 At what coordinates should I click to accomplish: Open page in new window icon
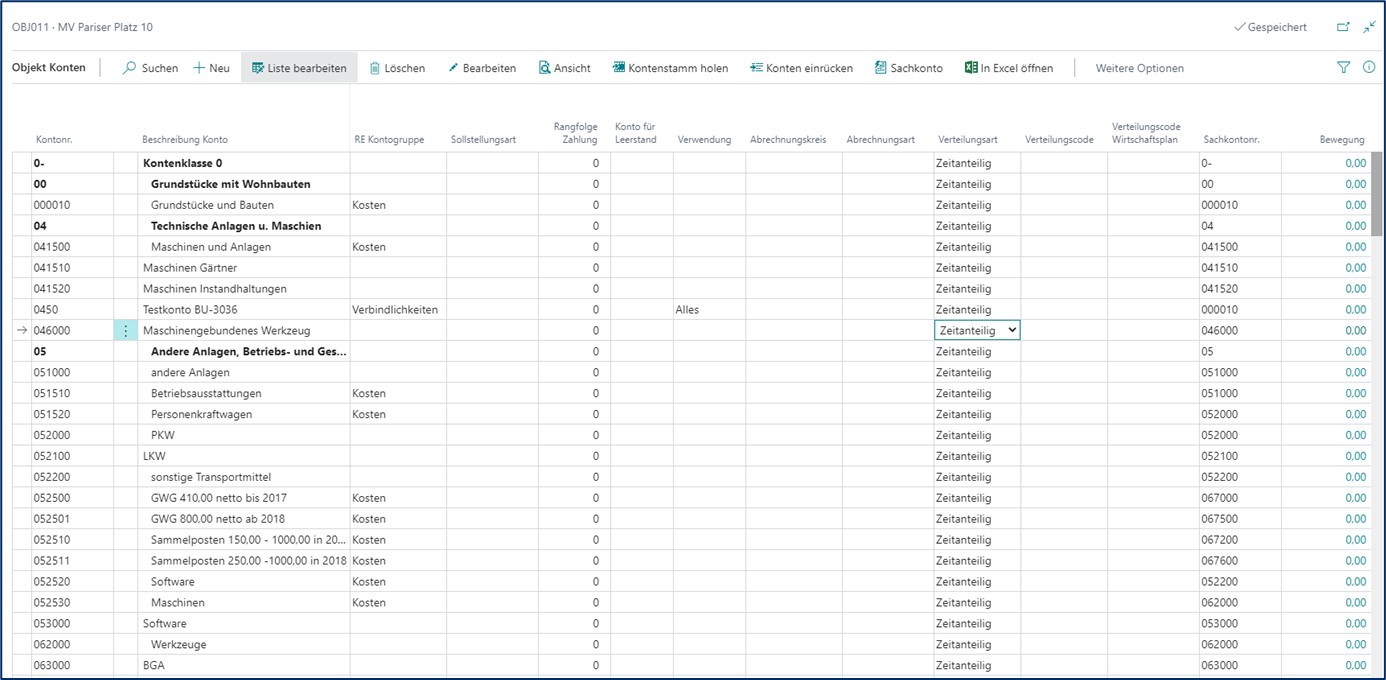click(1343, 27)
